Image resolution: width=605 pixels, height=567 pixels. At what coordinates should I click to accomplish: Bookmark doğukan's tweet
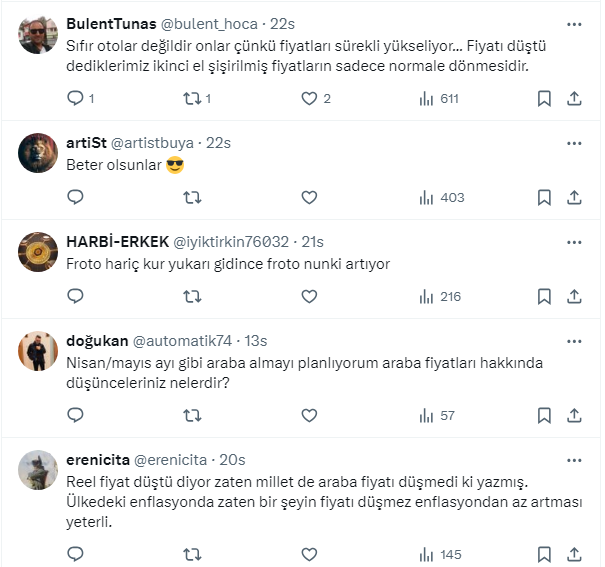tap(544, 415)
